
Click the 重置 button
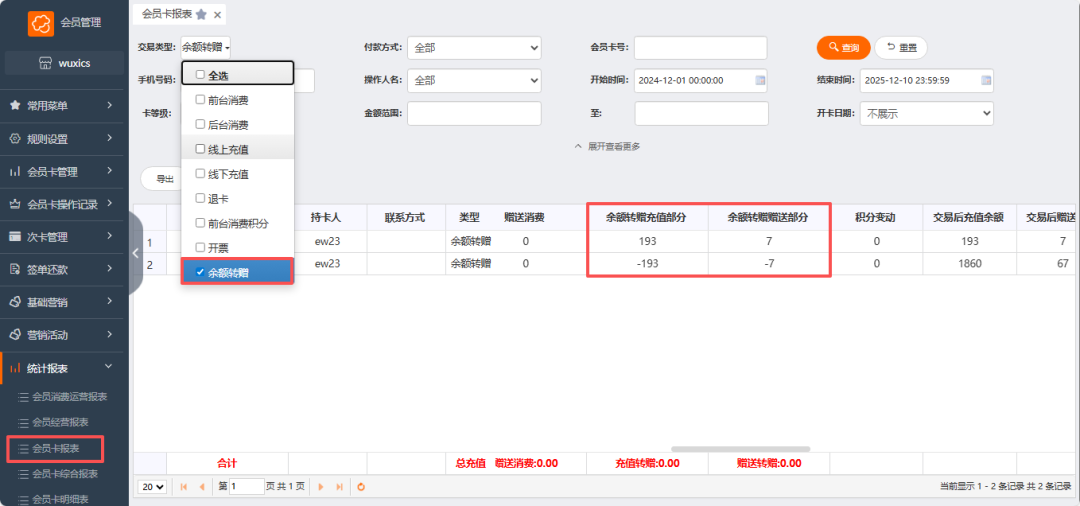(x=901, y=48)
